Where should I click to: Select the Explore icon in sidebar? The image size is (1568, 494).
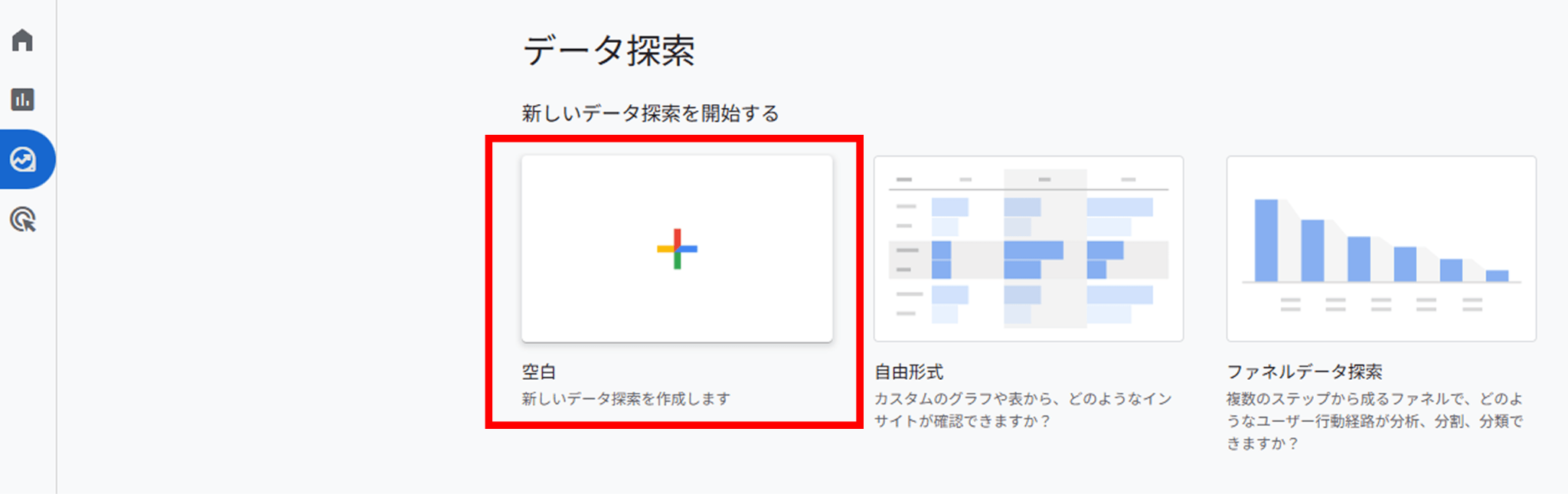point(23,159)
